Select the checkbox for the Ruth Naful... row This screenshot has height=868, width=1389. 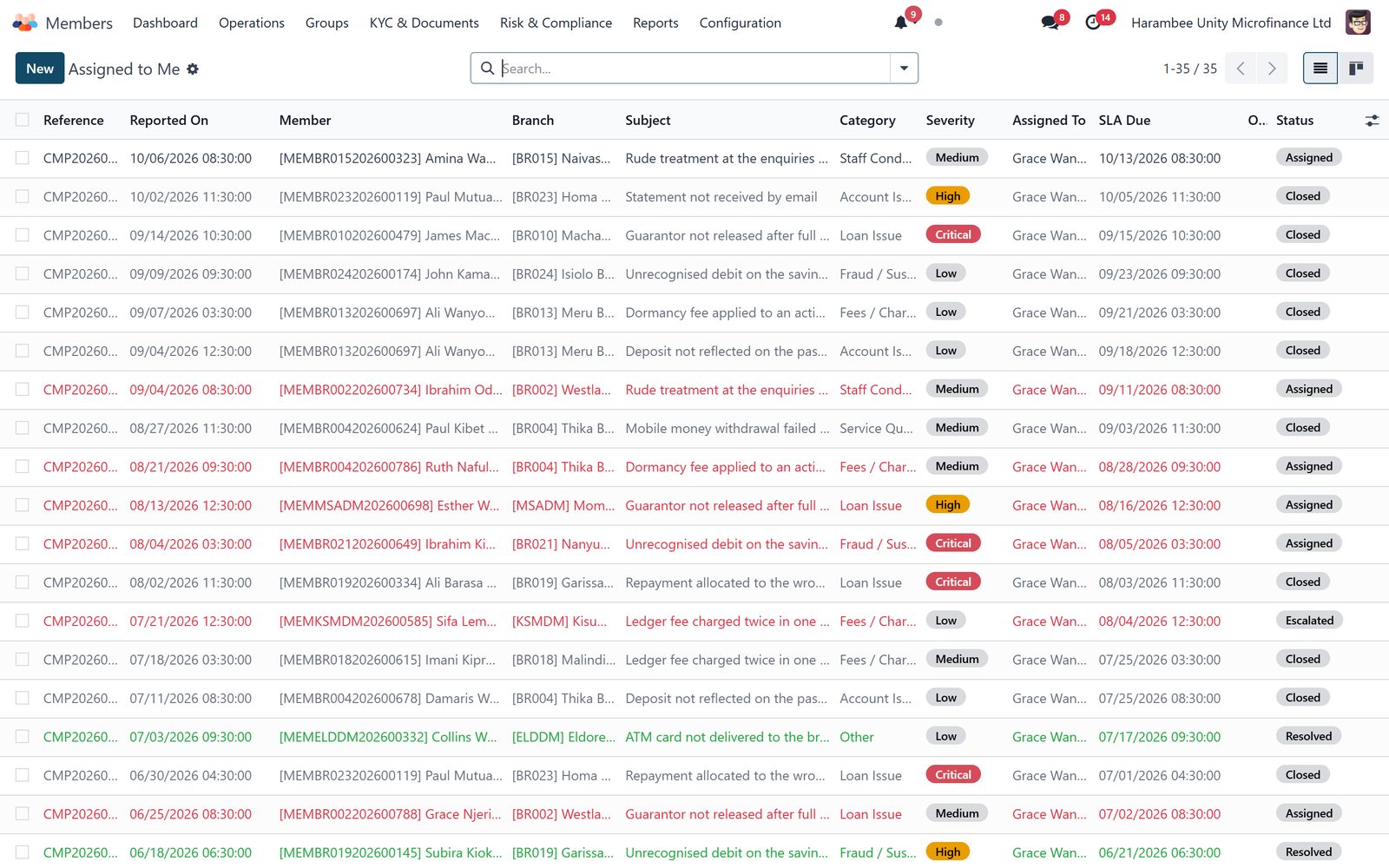point(23,466)
